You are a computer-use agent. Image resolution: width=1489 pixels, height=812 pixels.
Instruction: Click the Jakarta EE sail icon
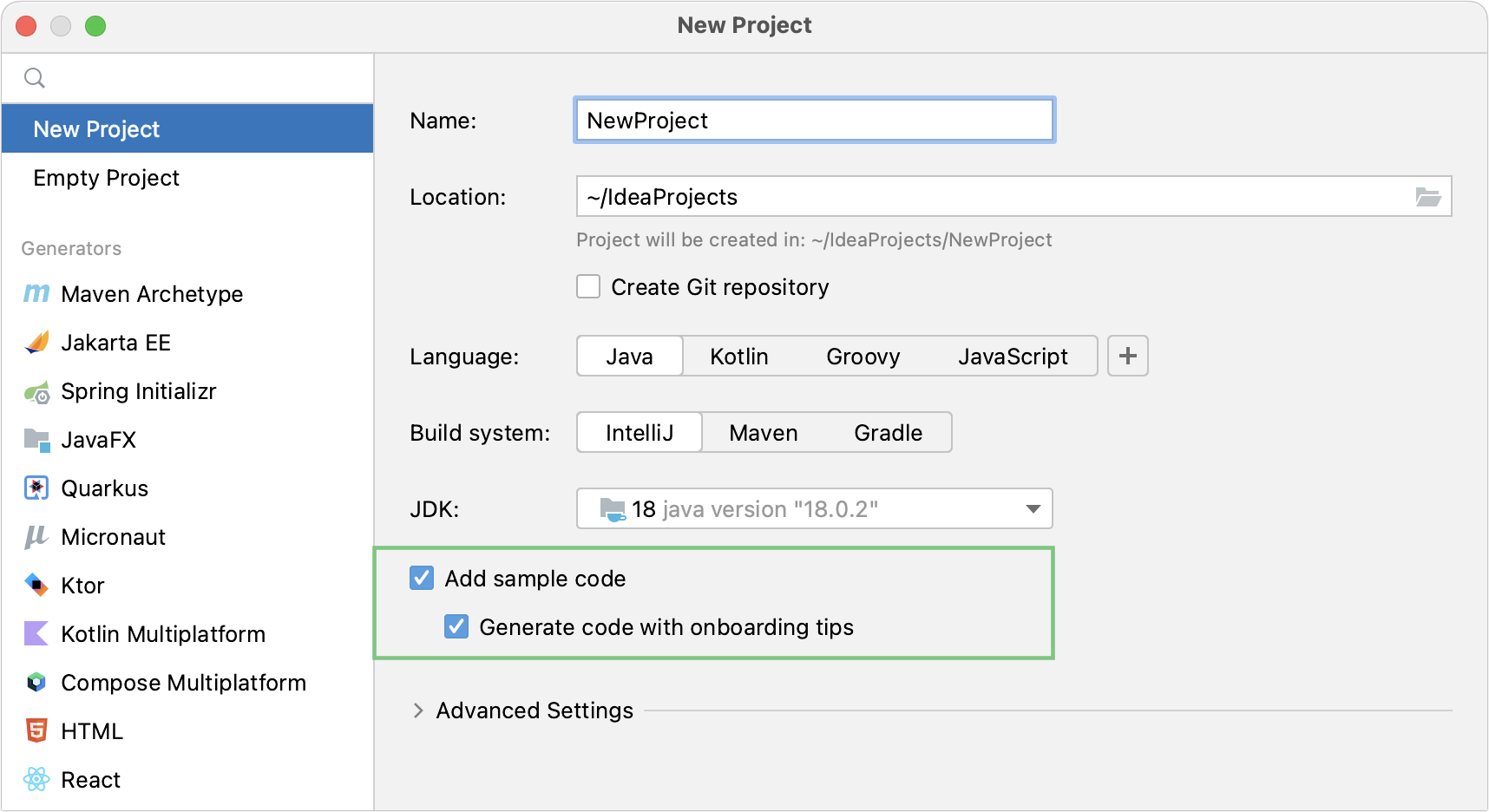pyautogui.click(x=36, y=343)
